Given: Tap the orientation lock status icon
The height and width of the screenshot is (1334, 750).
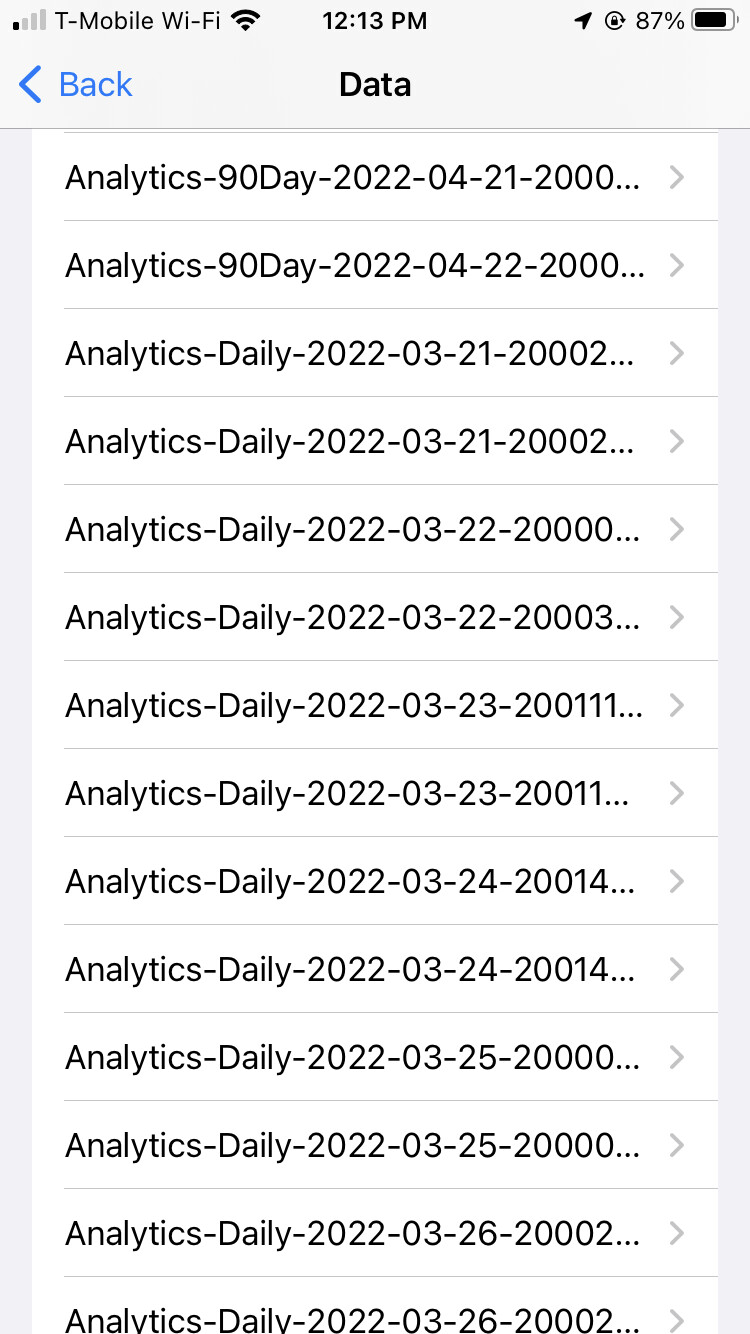Looking at the screenshot, I should coord(614,21).
